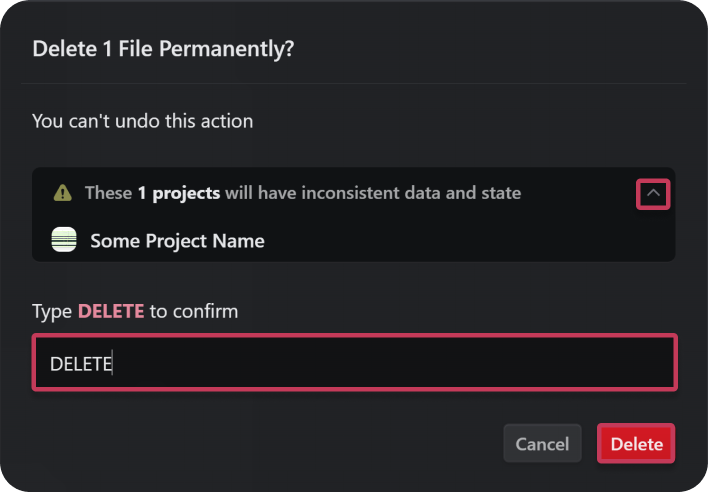Click the yellow warning triangle icon
708x492 pixels.
[x=63, y=193]
